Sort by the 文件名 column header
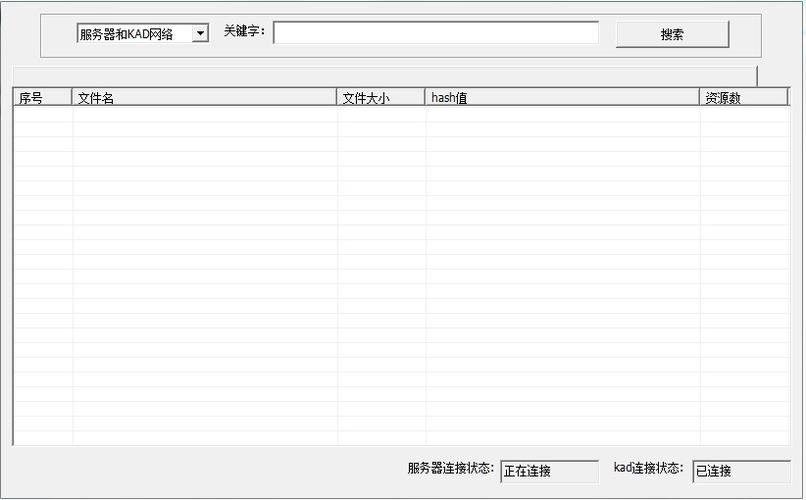Screen dimensions: 806x500 coord(204,97)
